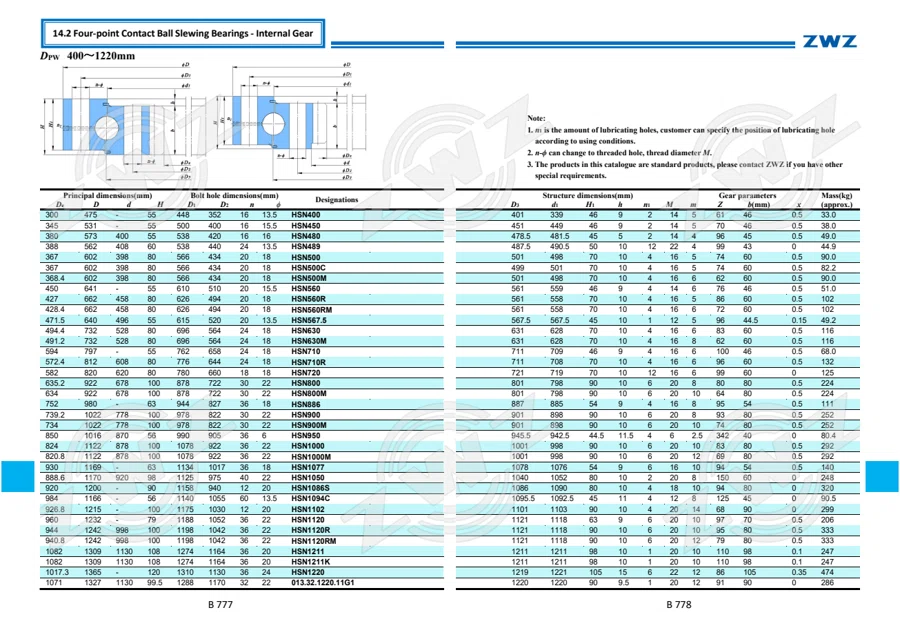
Task: Click the 'Bolt hole dimensions(mm)' column header
Action: point(234,196)
